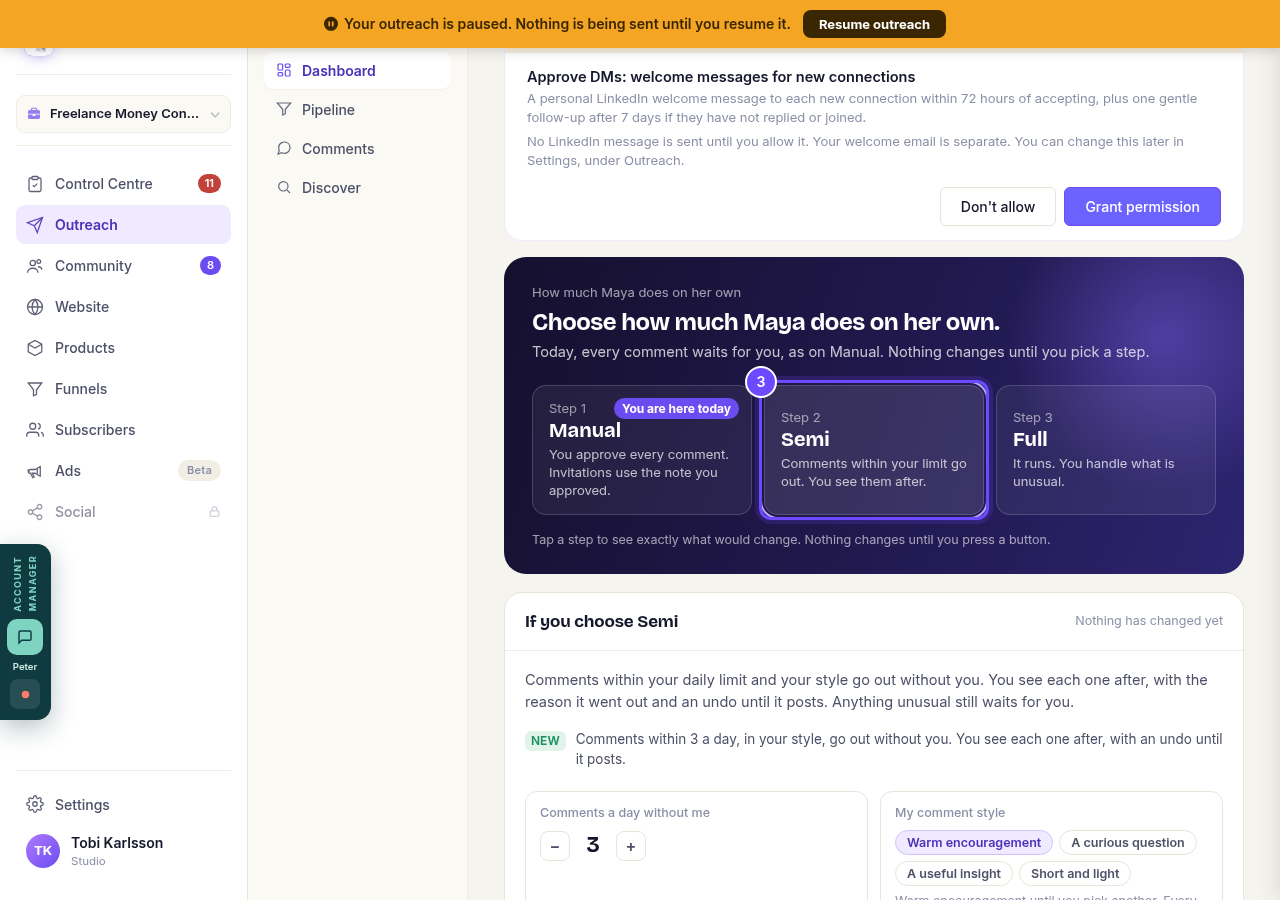This screenshot has height=900, width=1280.
Task: Click the Settings gear icon
Action: (x=35, y=805)
